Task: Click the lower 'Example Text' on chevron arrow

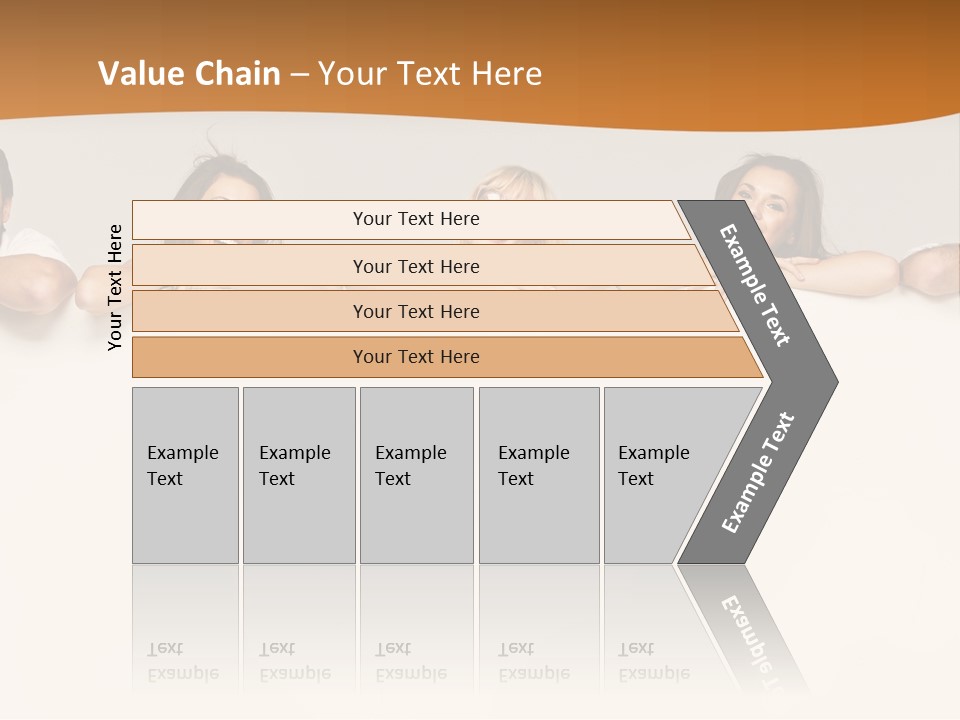Action: click(758, 472)
